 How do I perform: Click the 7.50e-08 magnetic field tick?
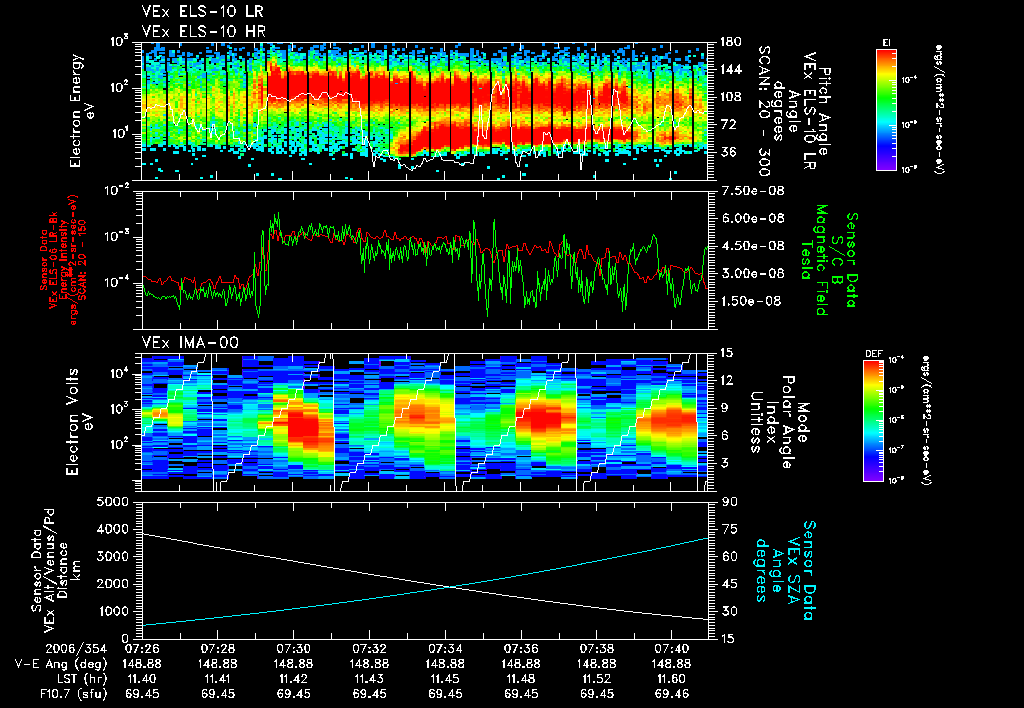pyautogui.click(x=752, y=191)
